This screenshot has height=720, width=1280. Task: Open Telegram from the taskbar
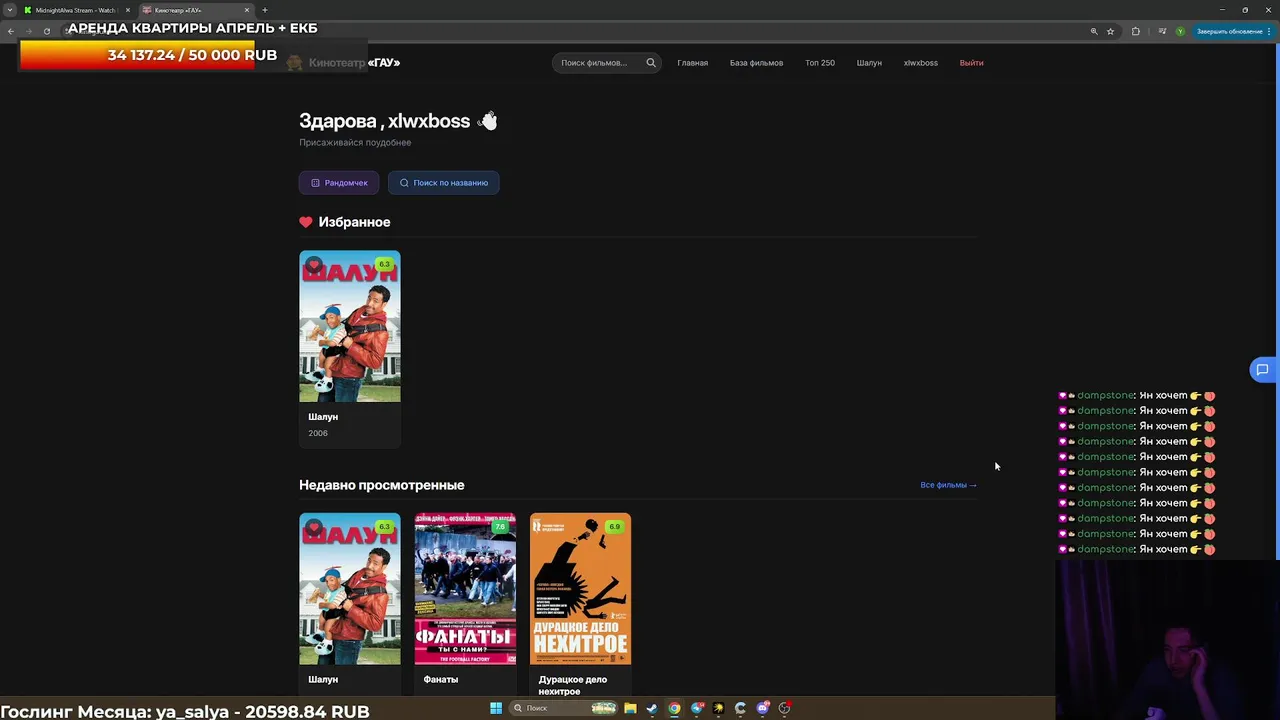pos(697,708)
